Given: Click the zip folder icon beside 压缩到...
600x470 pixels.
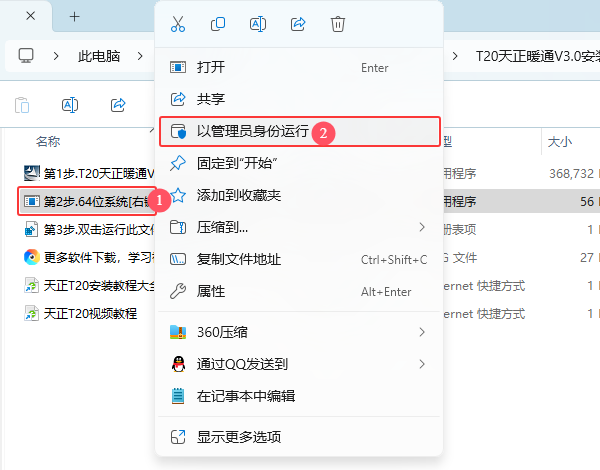Looking at the screenshot, I should (x=178, y=227).
